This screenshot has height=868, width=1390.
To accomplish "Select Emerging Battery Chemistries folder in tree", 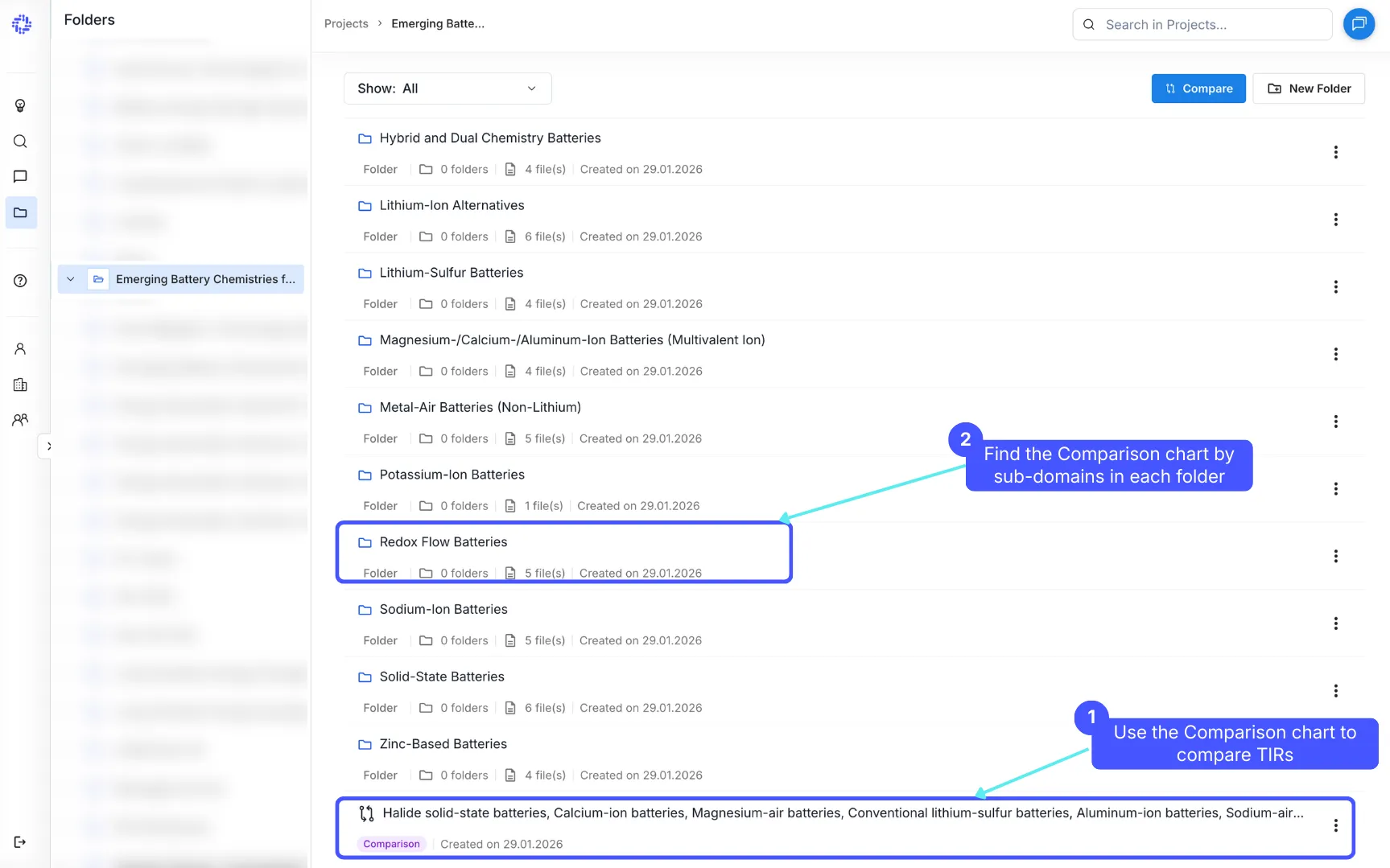I will coord(181,279).
